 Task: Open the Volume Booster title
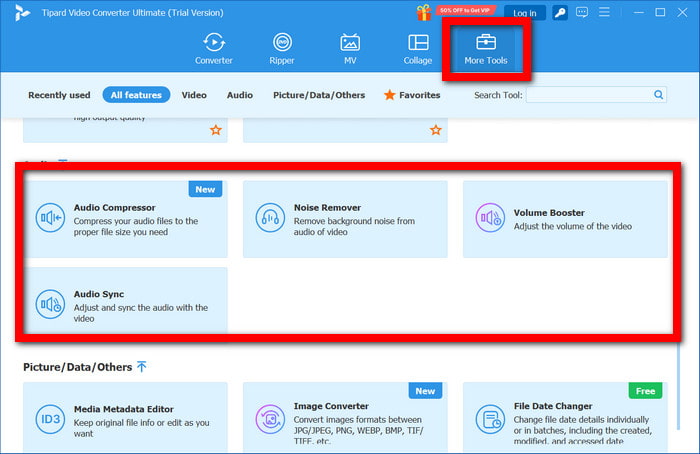tap(549, 213)
